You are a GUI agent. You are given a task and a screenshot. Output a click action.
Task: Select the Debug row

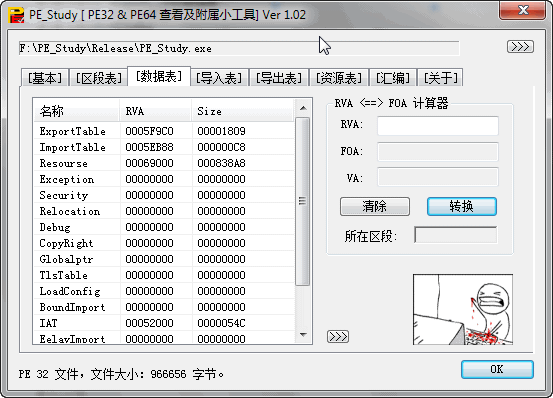[164, 227]
